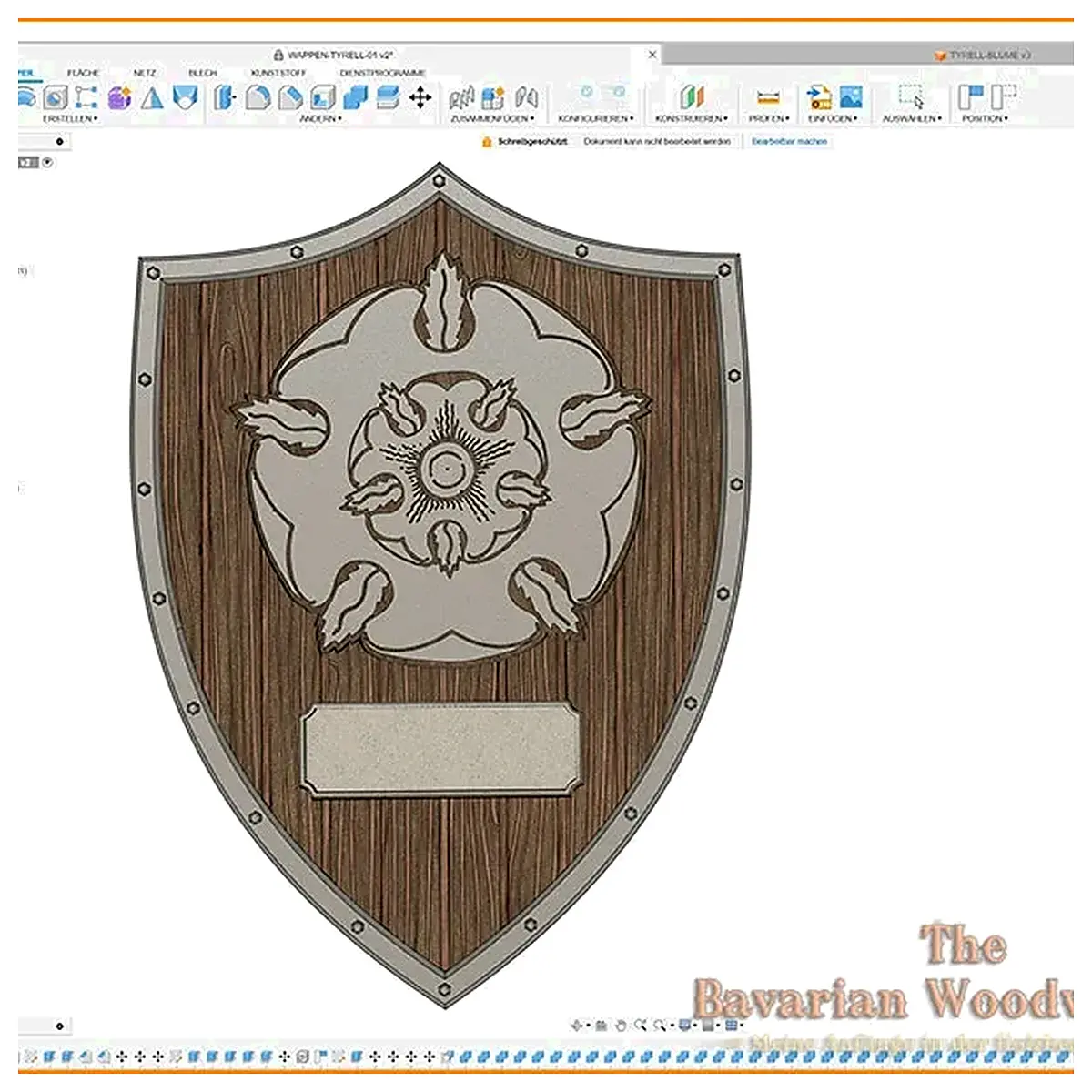Select the Offset Plane tool in Konstruieren

pos(692,97)
